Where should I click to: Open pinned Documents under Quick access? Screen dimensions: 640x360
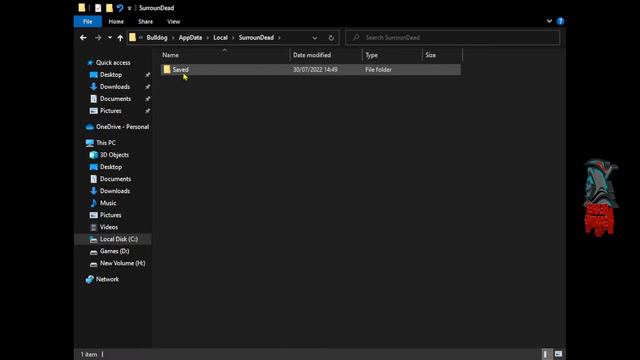pos(116,99)
